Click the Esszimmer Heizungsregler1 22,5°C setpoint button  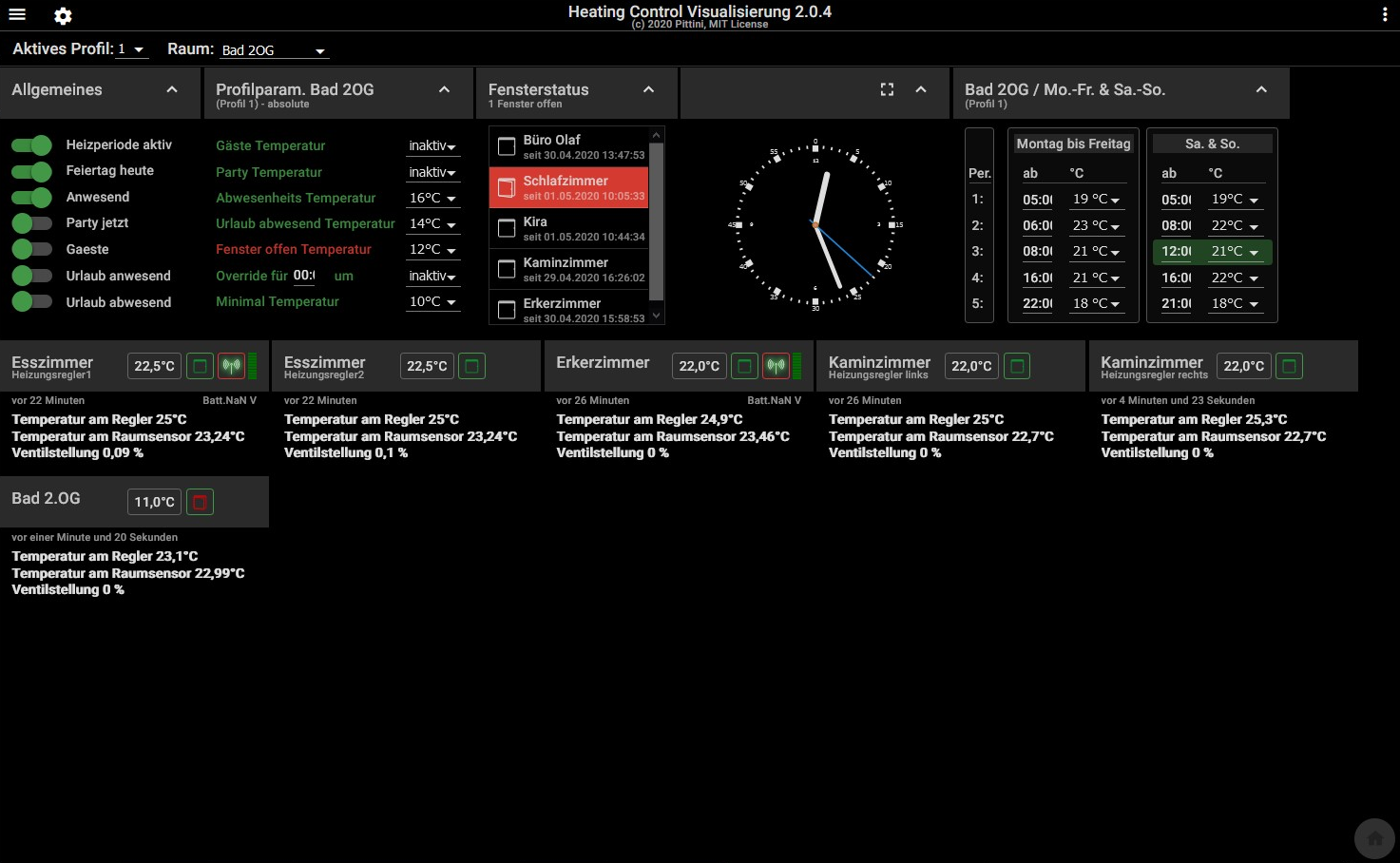[154, 366]
